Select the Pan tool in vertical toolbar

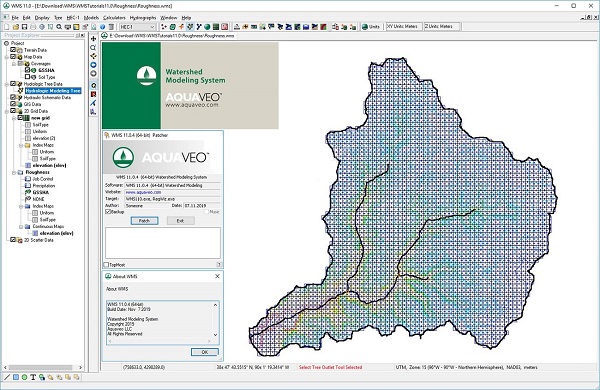[93, 39]
